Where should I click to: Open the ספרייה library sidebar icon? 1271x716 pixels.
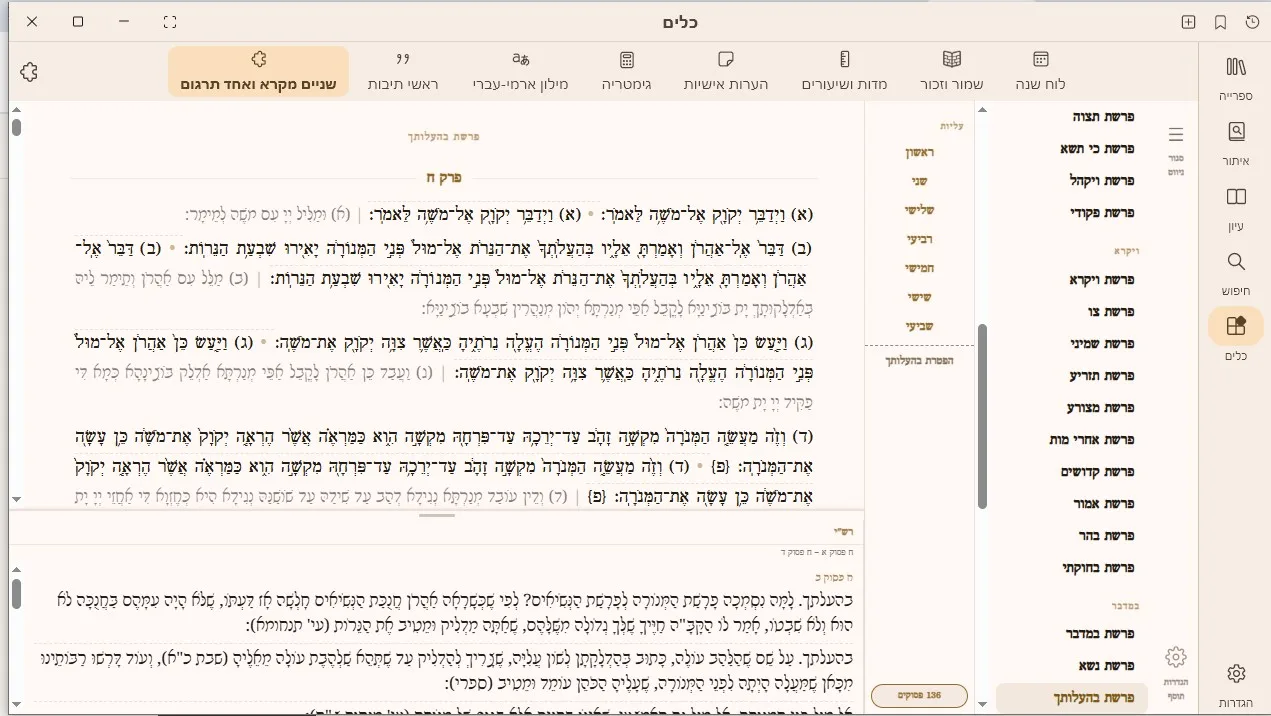[x=1236, y=77]
